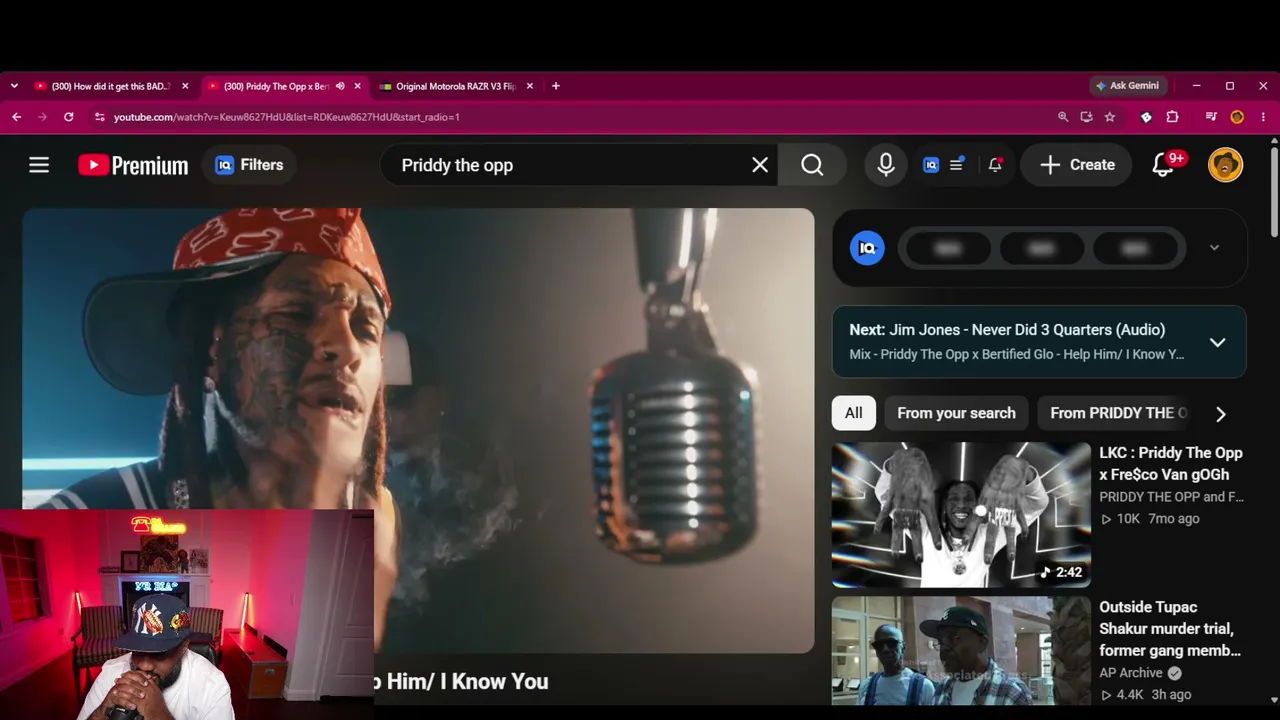Open the Extensions puzzle piece menu
The image size is (1280, 720).
coord(1172,117)
